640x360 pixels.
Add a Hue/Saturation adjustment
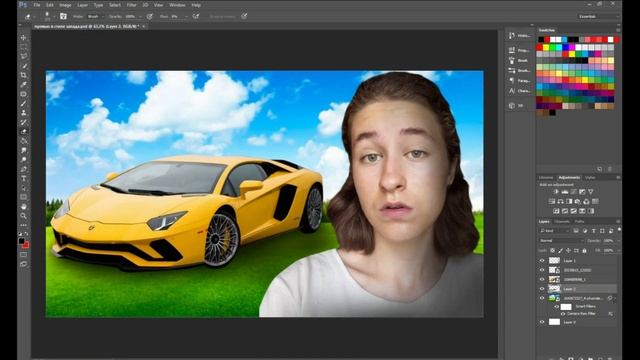(551, 201)
